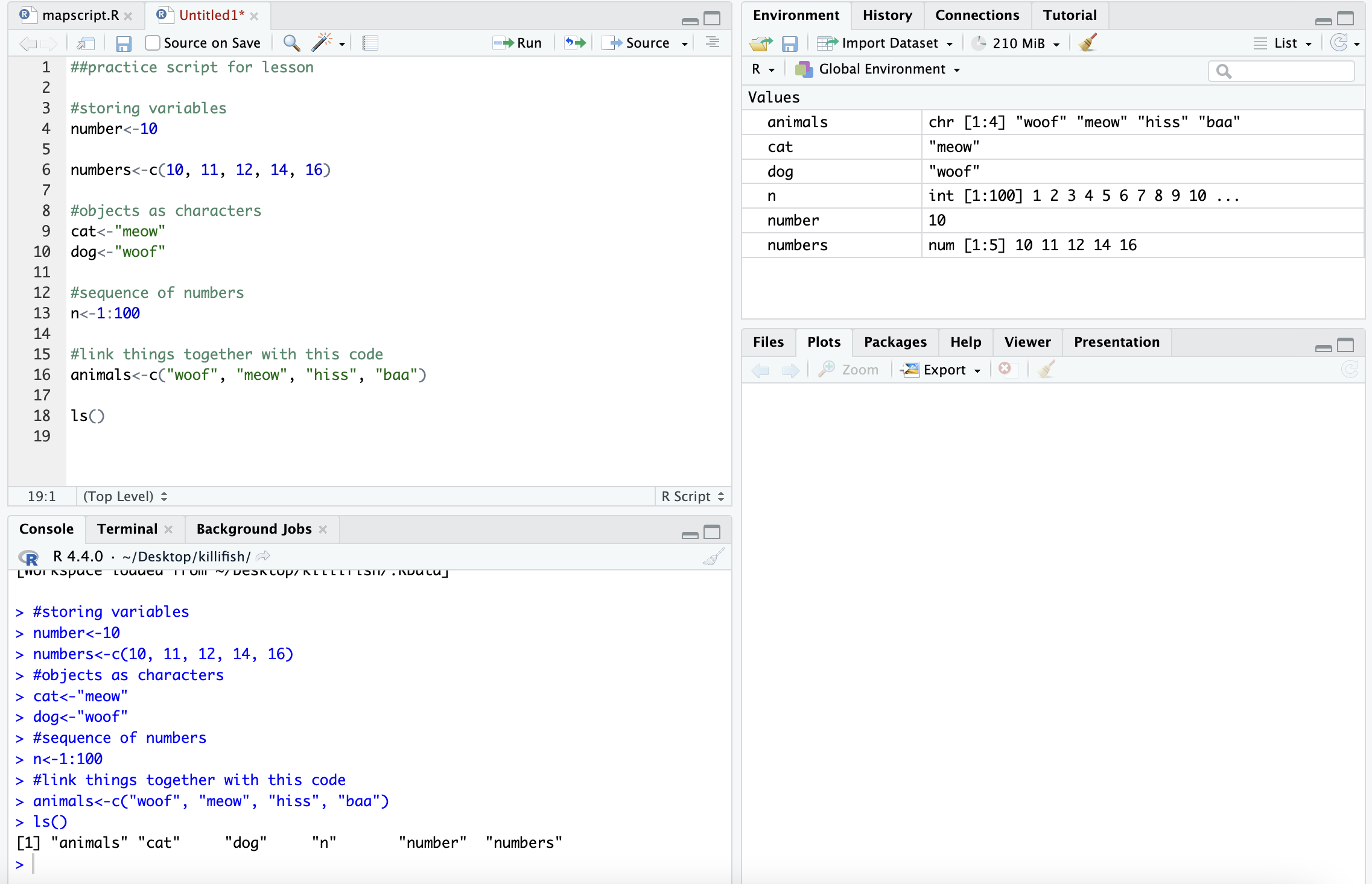Enable Source on Save
Screen dimensions: 1372x884
tap(151, 42)
